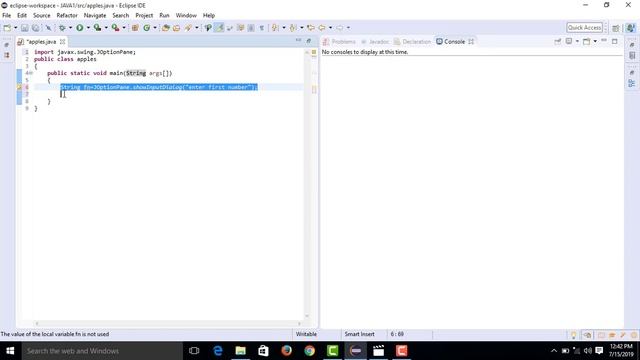640x360 pixels.
Task: Click the Coverage launch icon
Action: tap(97, 28)
